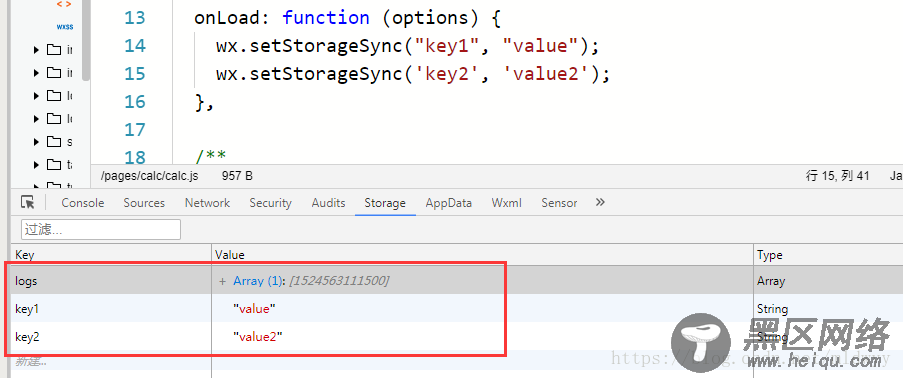Screen dimensions: 903x378
Task: Click the Array (1) value text
Action: tap(259, 281)
